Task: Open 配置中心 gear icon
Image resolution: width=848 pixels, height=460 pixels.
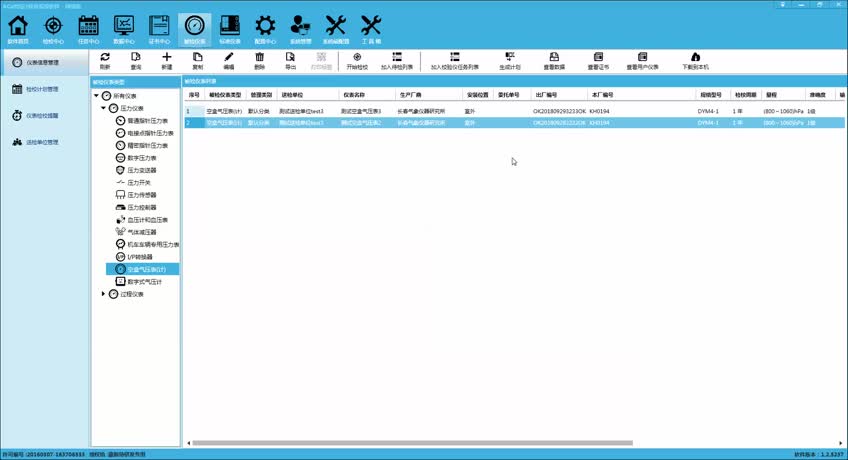Action: click(x=265, y=28)
